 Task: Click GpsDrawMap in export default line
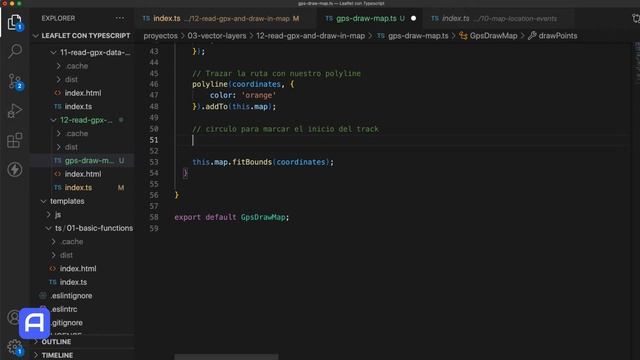pos(263,217)
